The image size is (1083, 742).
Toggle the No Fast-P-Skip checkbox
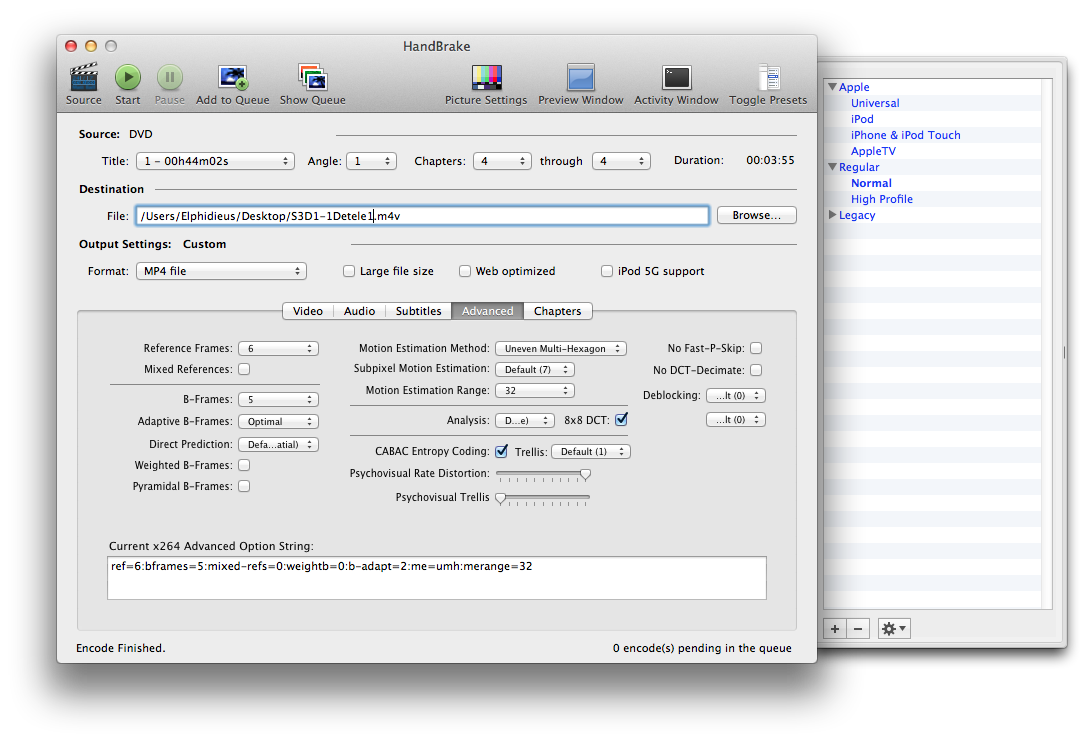pos(756,348)
